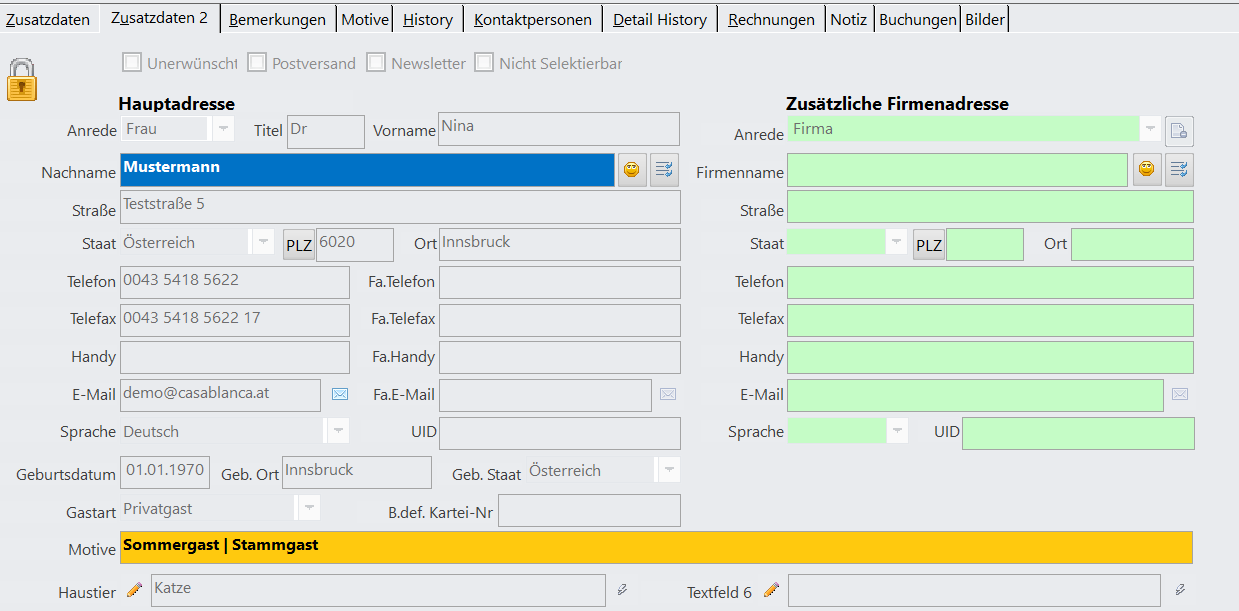Open the Rechnungen tab
This screenshot has height=611, width=1239.
[771, 20]
